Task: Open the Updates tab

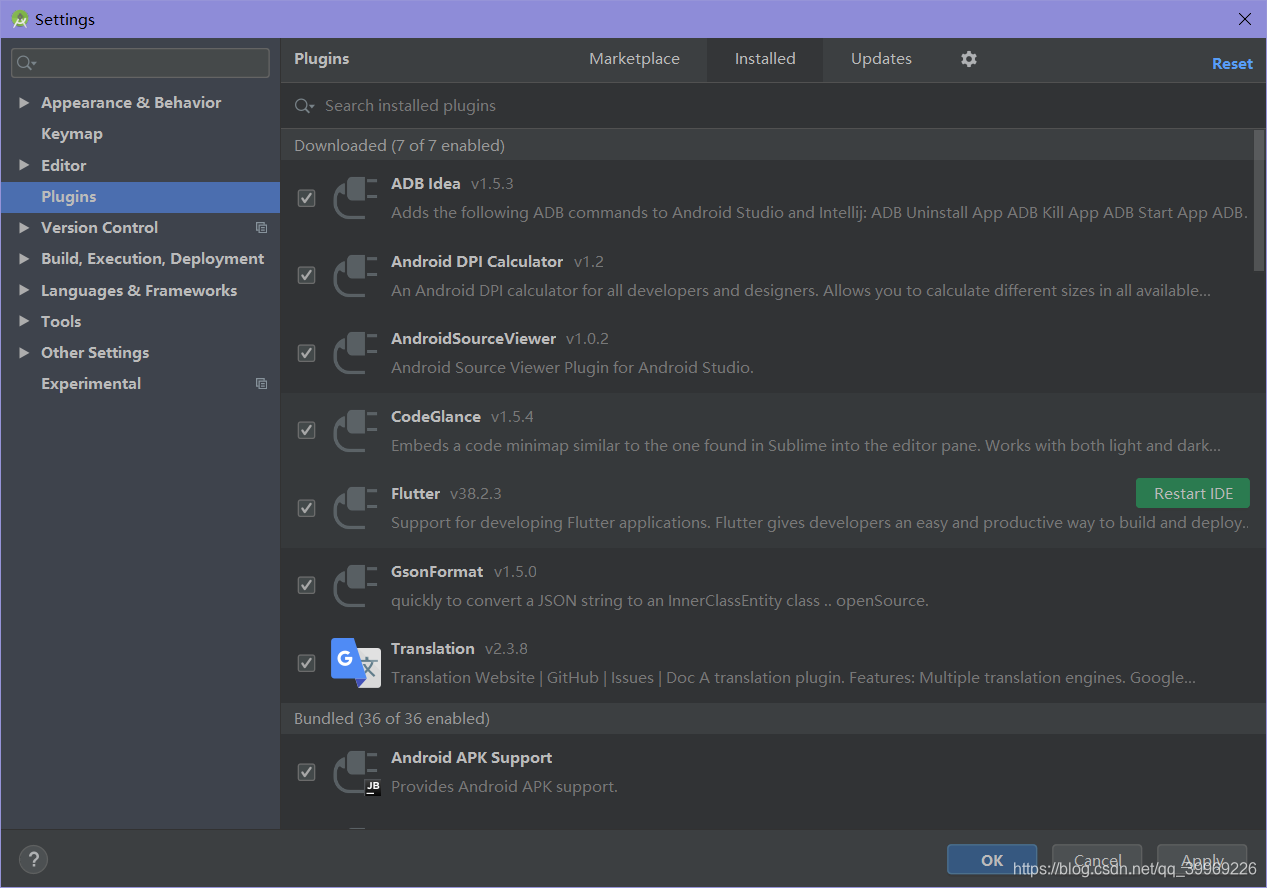Action: point(880,59)
